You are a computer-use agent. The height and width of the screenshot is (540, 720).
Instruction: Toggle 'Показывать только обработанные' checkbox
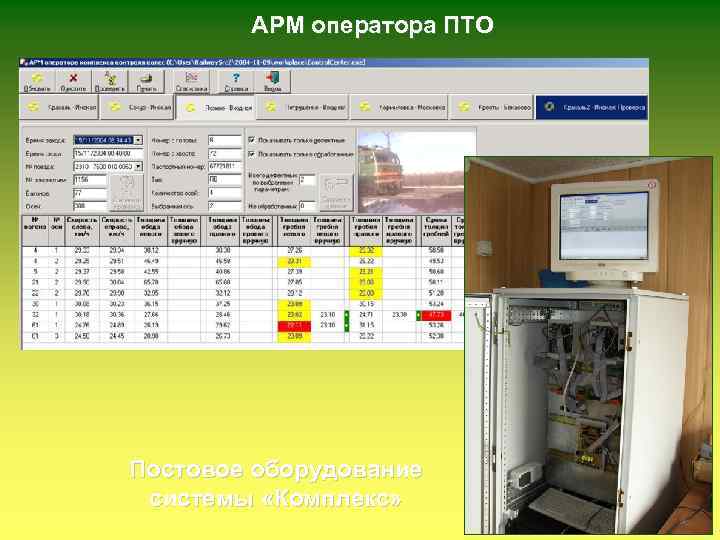(251, 154)
